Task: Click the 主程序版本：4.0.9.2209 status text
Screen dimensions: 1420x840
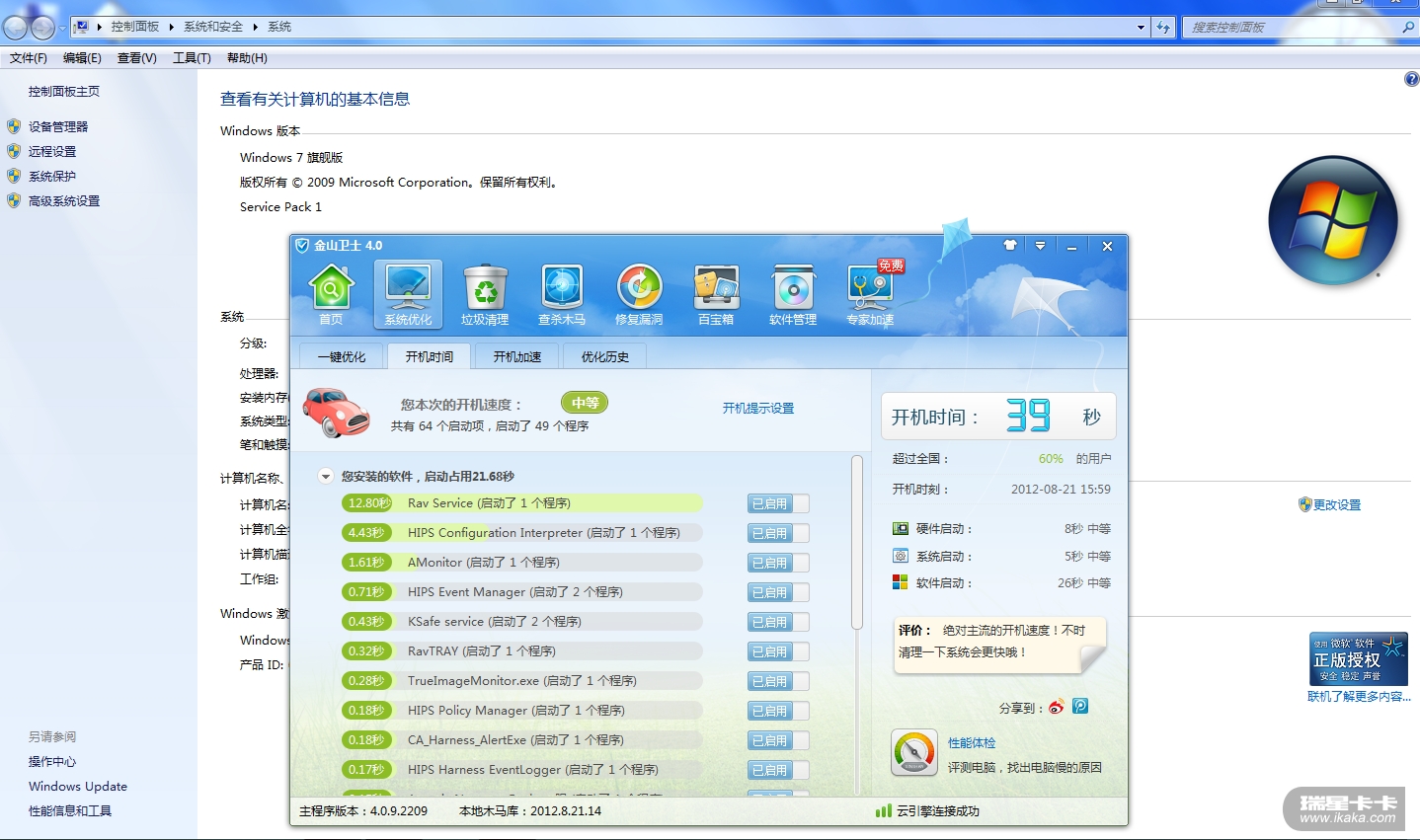Action: pyautogui.click(x=363, y=811)
